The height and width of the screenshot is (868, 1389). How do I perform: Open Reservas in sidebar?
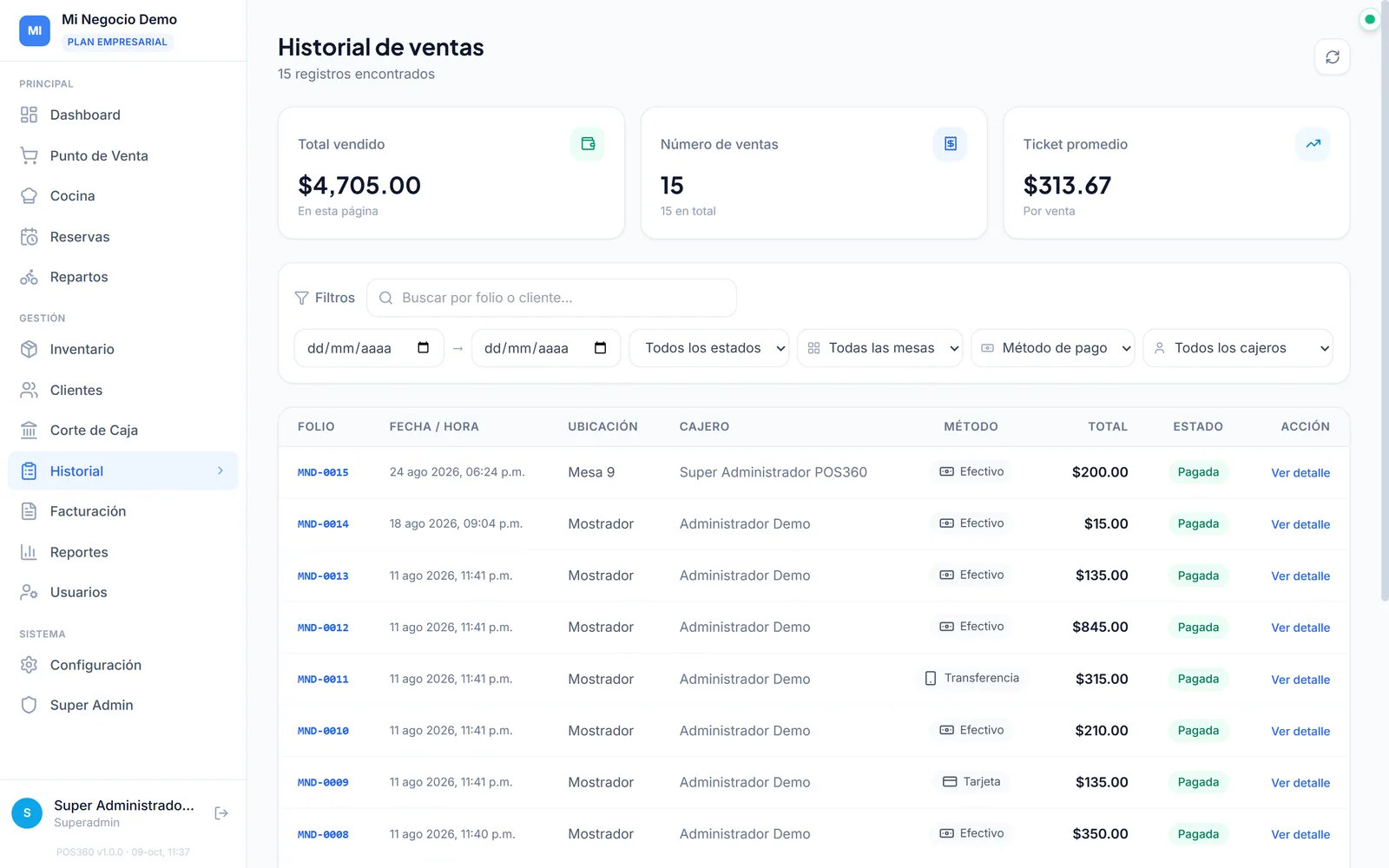click(123, 237)
